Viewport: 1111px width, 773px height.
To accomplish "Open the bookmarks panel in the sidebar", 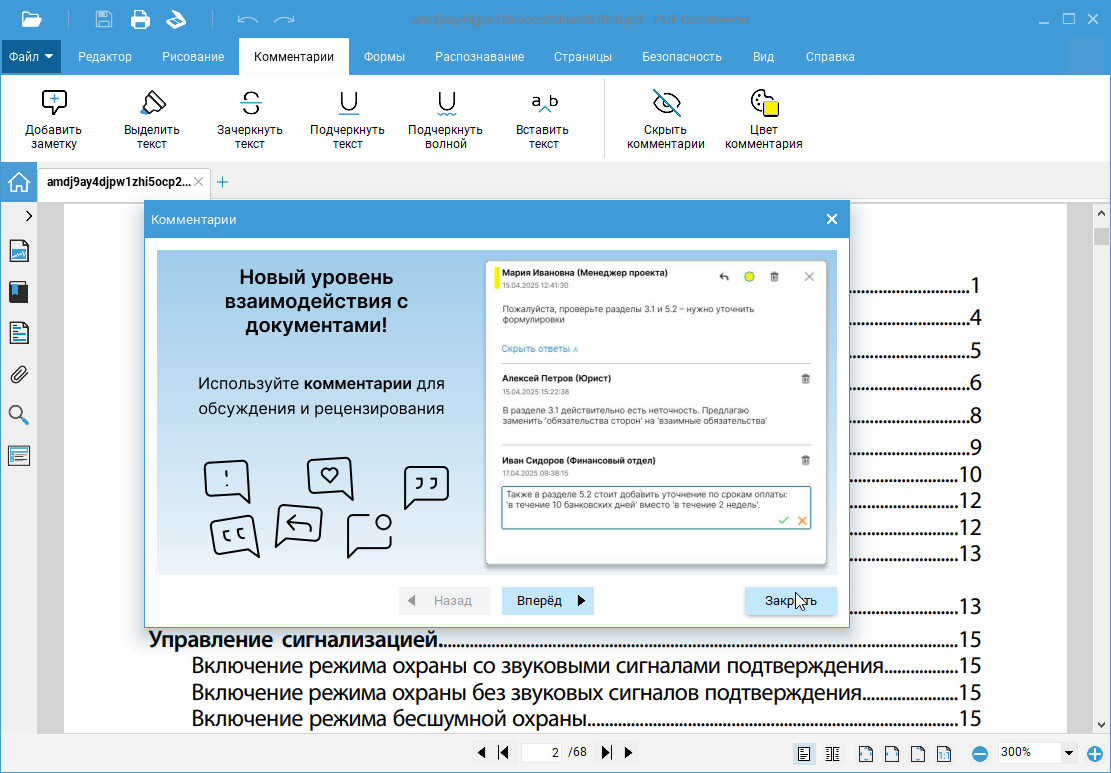I will point(19,292).
